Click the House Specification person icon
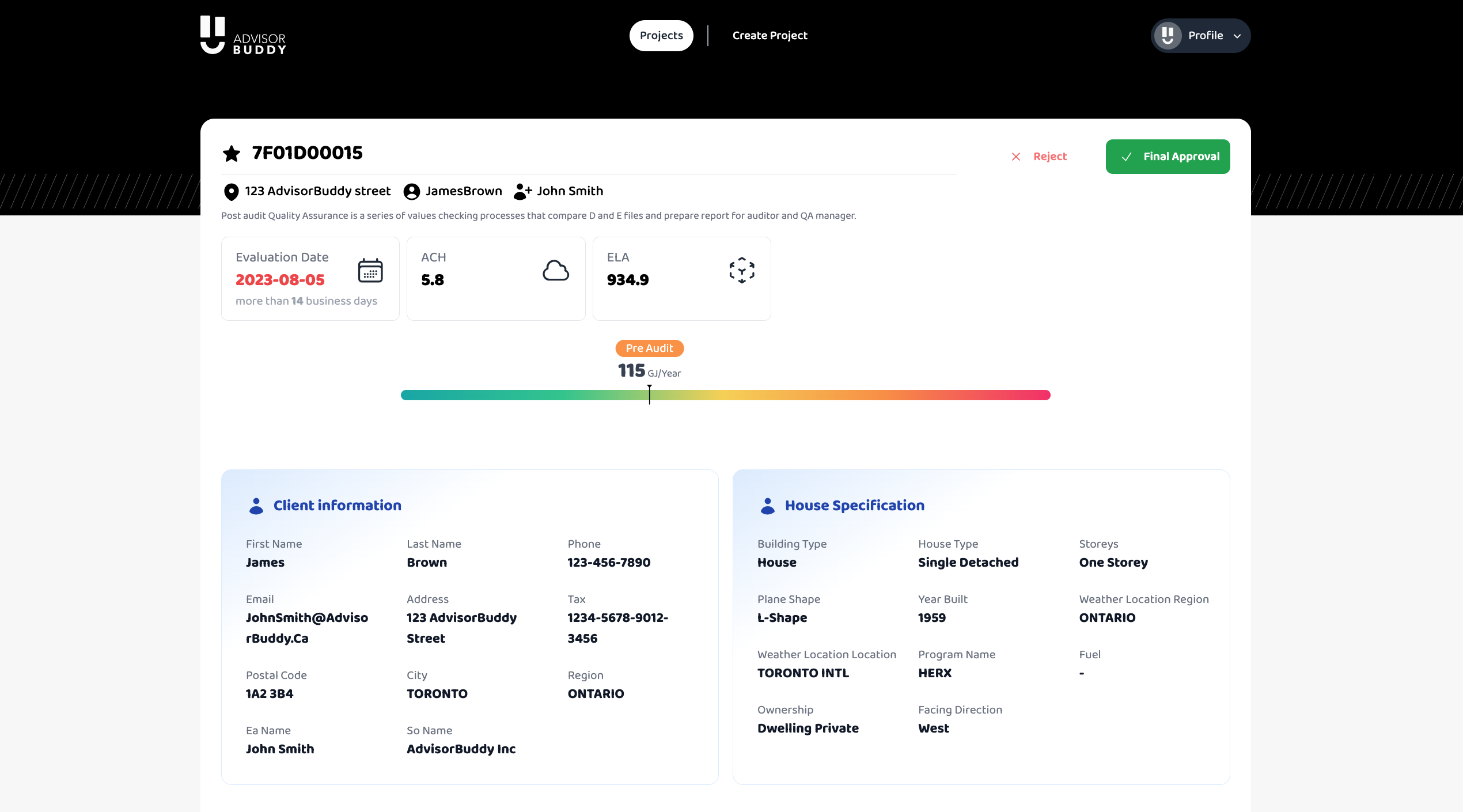Screen dimensions: 1463x812 click(767, 506)
